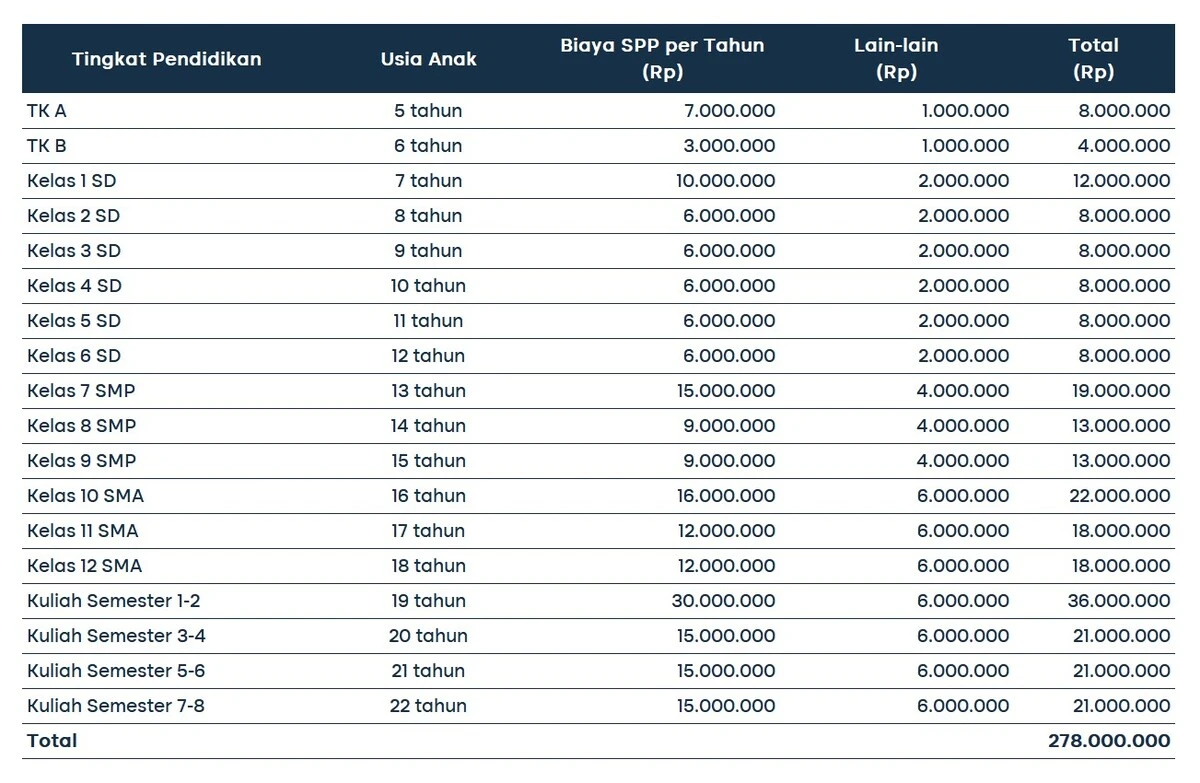Select the Lain-lain (Rp) column header
The image size is (1200, 783).
[896, 59]
